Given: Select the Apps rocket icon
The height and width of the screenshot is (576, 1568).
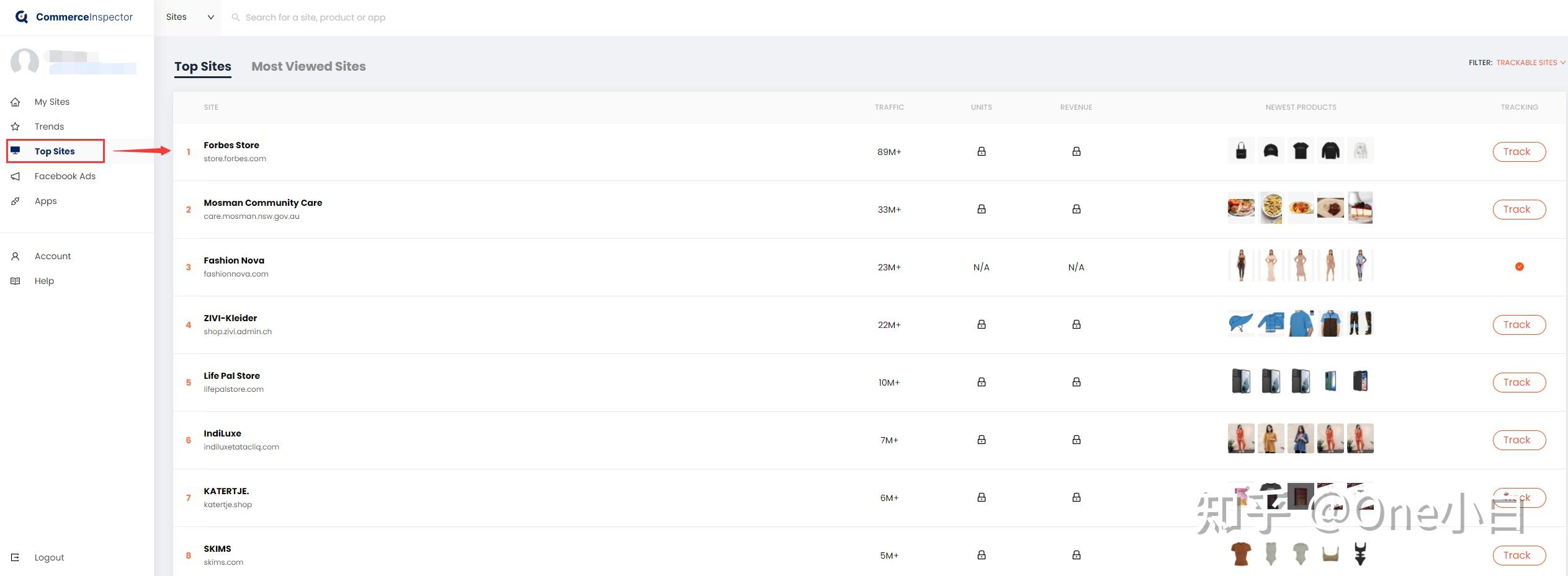Looking at the screenshot, I should point(16,201).
